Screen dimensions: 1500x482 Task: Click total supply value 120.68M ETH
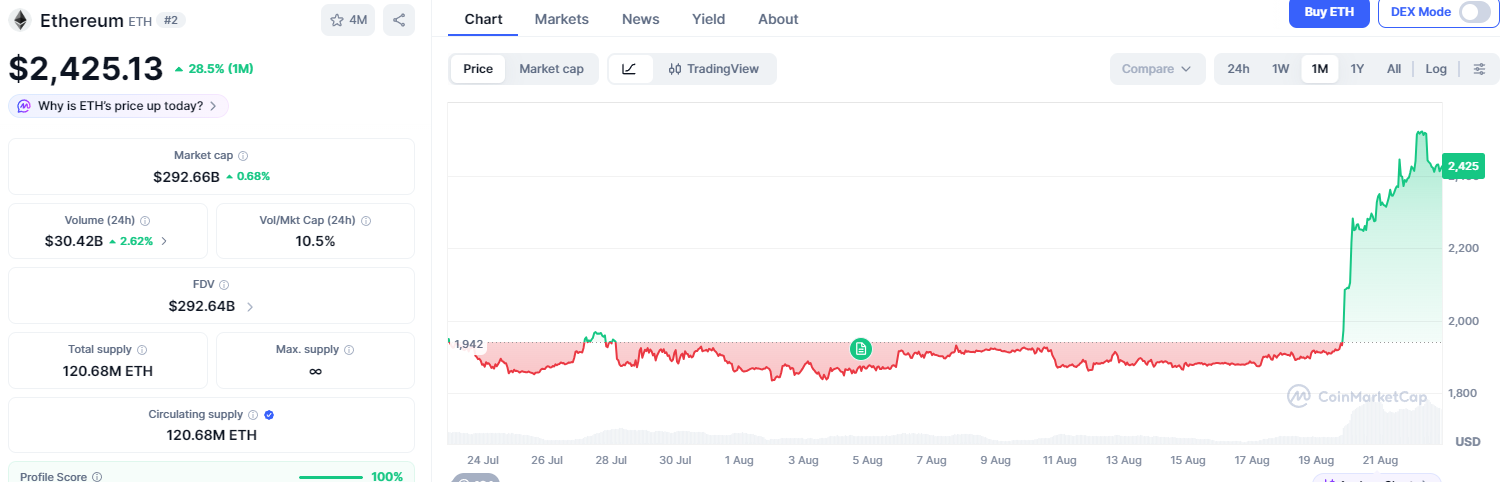pyautogui.click(x=108, y=371)
